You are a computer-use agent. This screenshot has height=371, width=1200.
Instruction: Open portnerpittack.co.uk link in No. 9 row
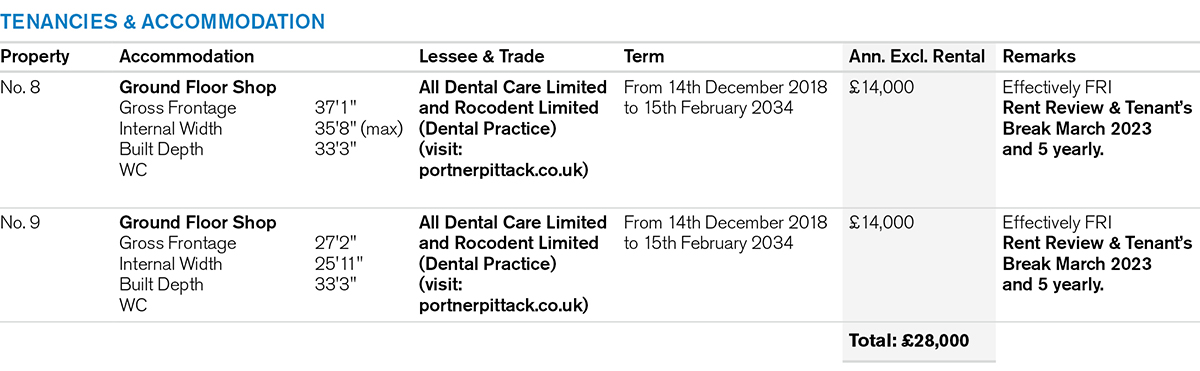[503, 306]
